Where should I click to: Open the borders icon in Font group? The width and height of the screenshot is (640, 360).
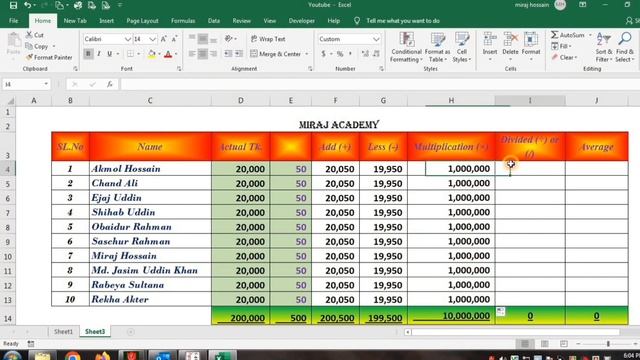tap(130, 54)
